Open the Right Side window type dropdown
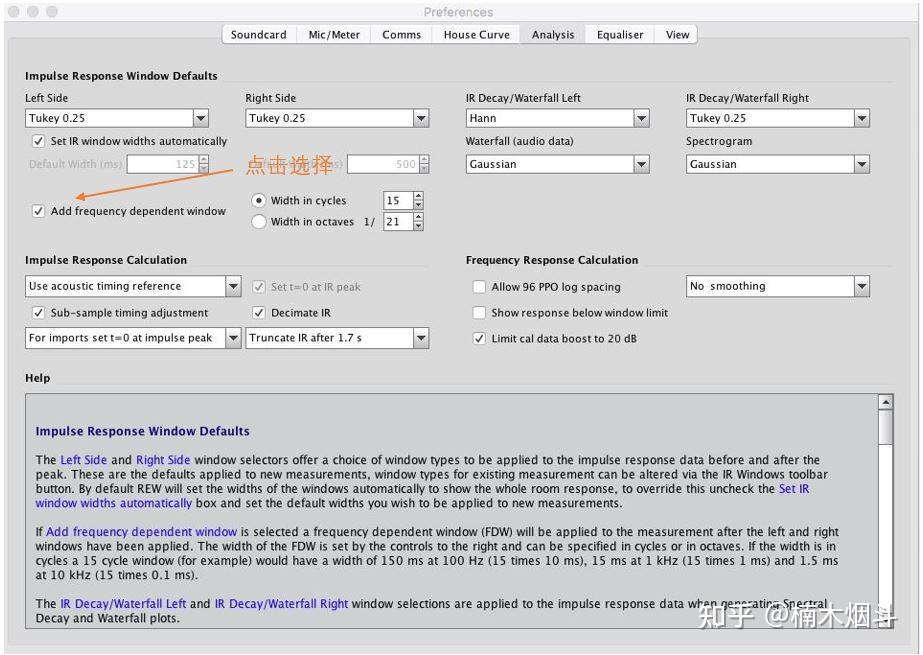The width and height of the screenshot is (923, 655). pyautogui.click(x=337, y=118)
